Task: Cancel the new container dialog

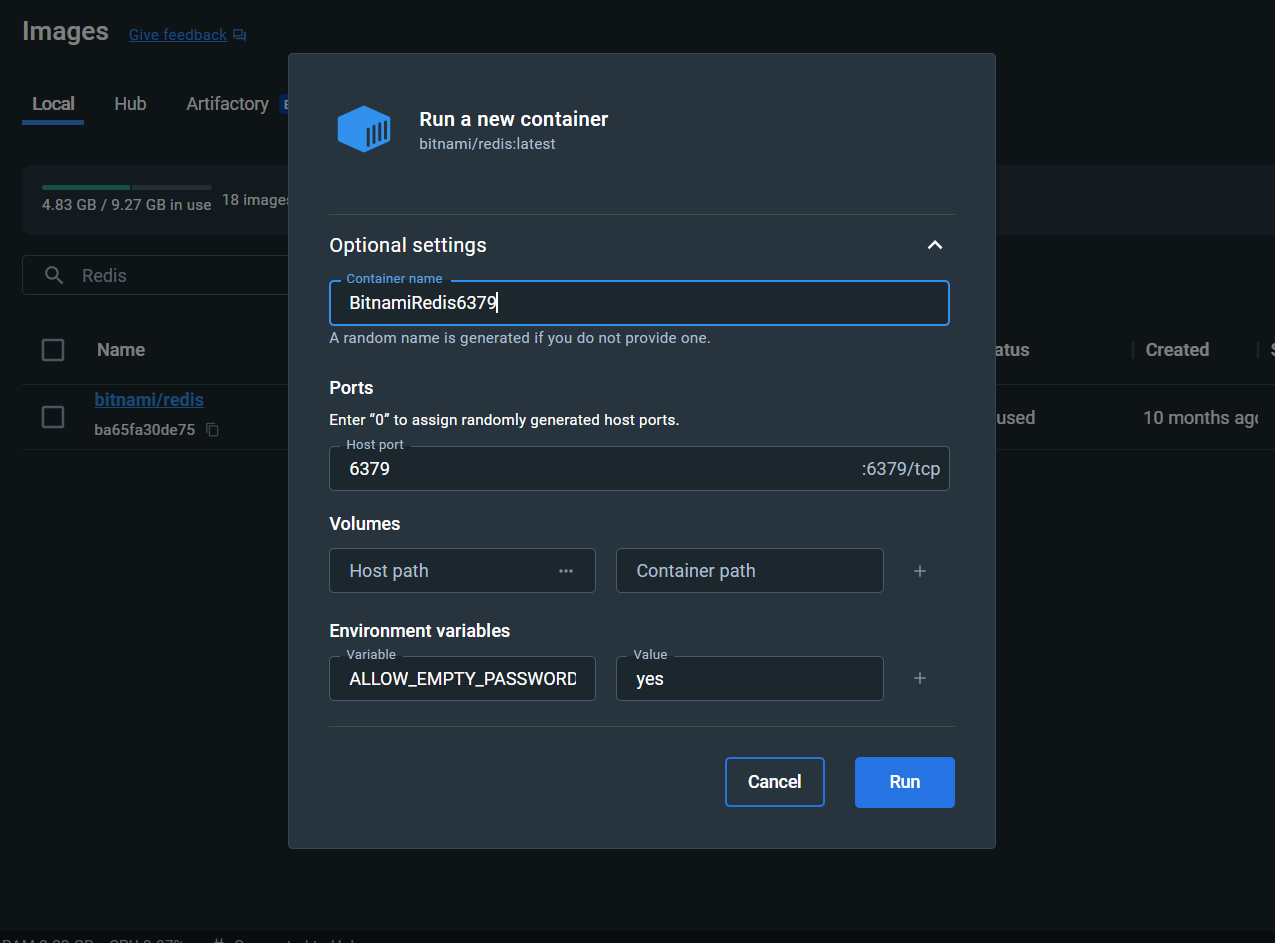Action: [x=774, y=782]
